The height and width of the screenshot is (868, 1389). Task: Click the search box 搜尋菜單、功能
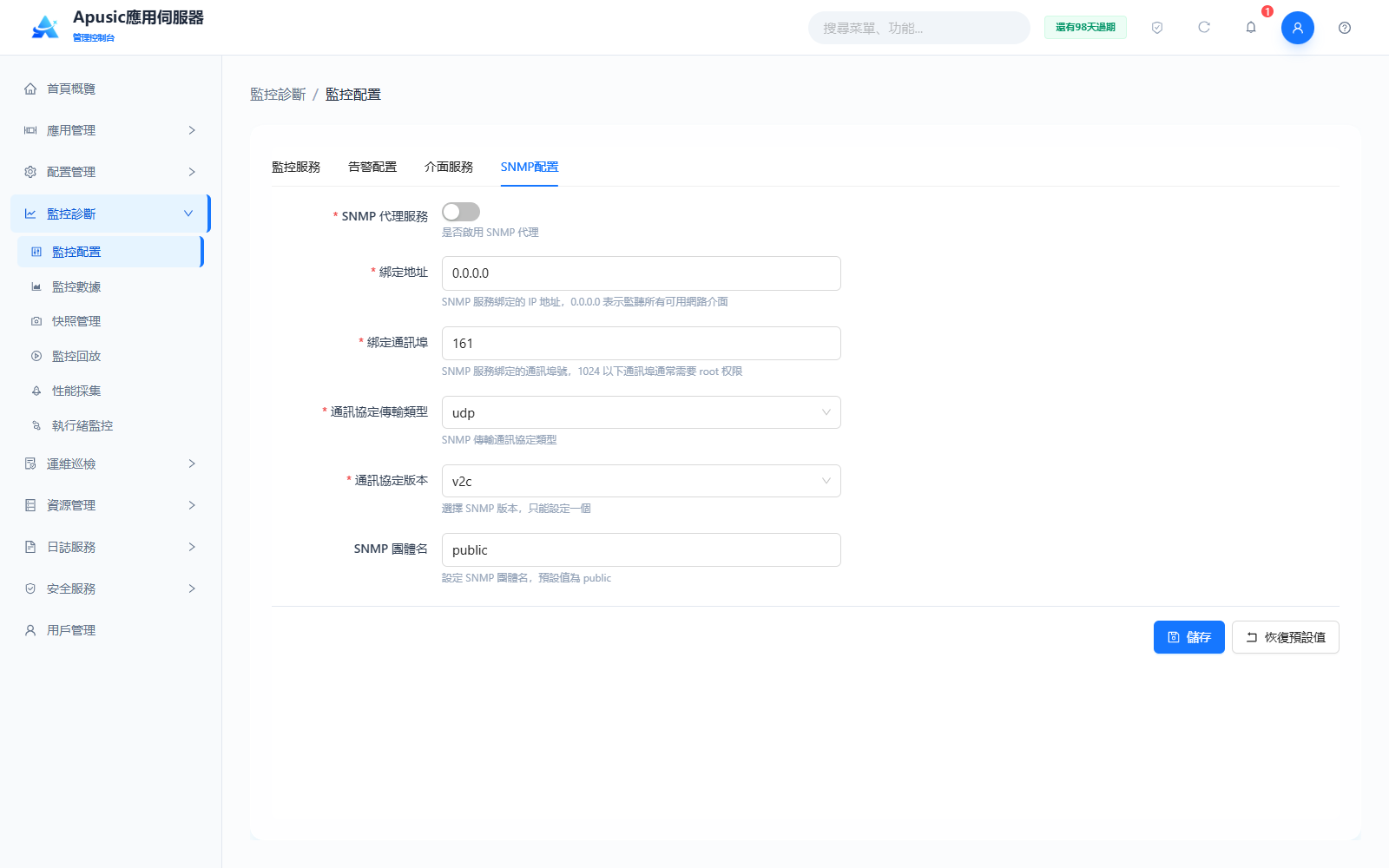coord(918,28)
